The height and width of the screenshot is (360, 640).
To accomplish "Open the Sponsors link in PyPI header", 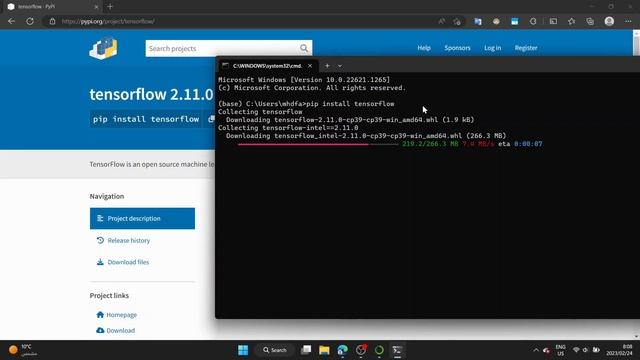I will pos(457,48).
